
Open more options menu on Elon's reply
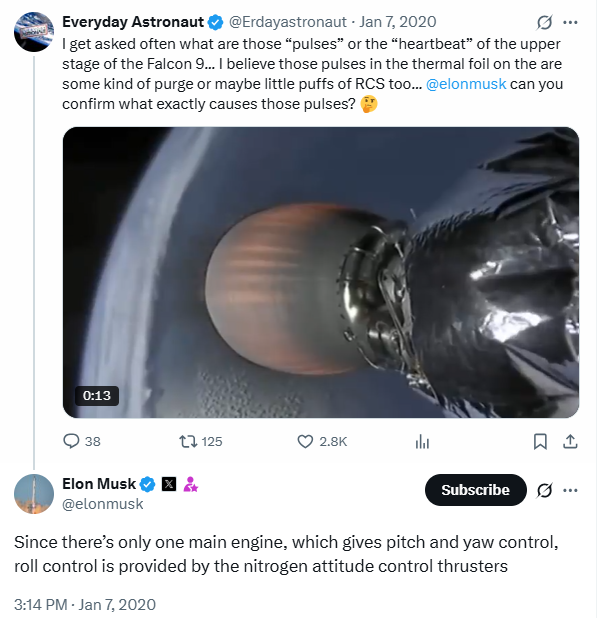click(571, 490)
